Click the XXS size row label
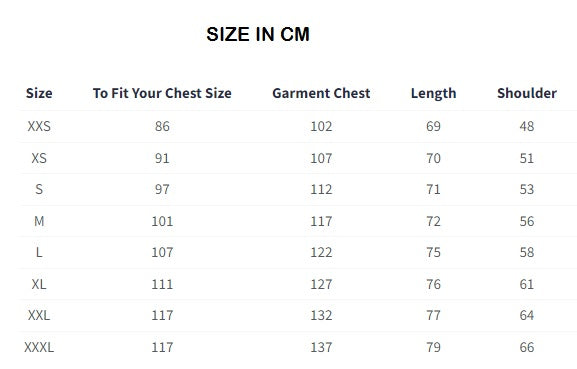Screen dimensions: 577x369 [39, 126]
